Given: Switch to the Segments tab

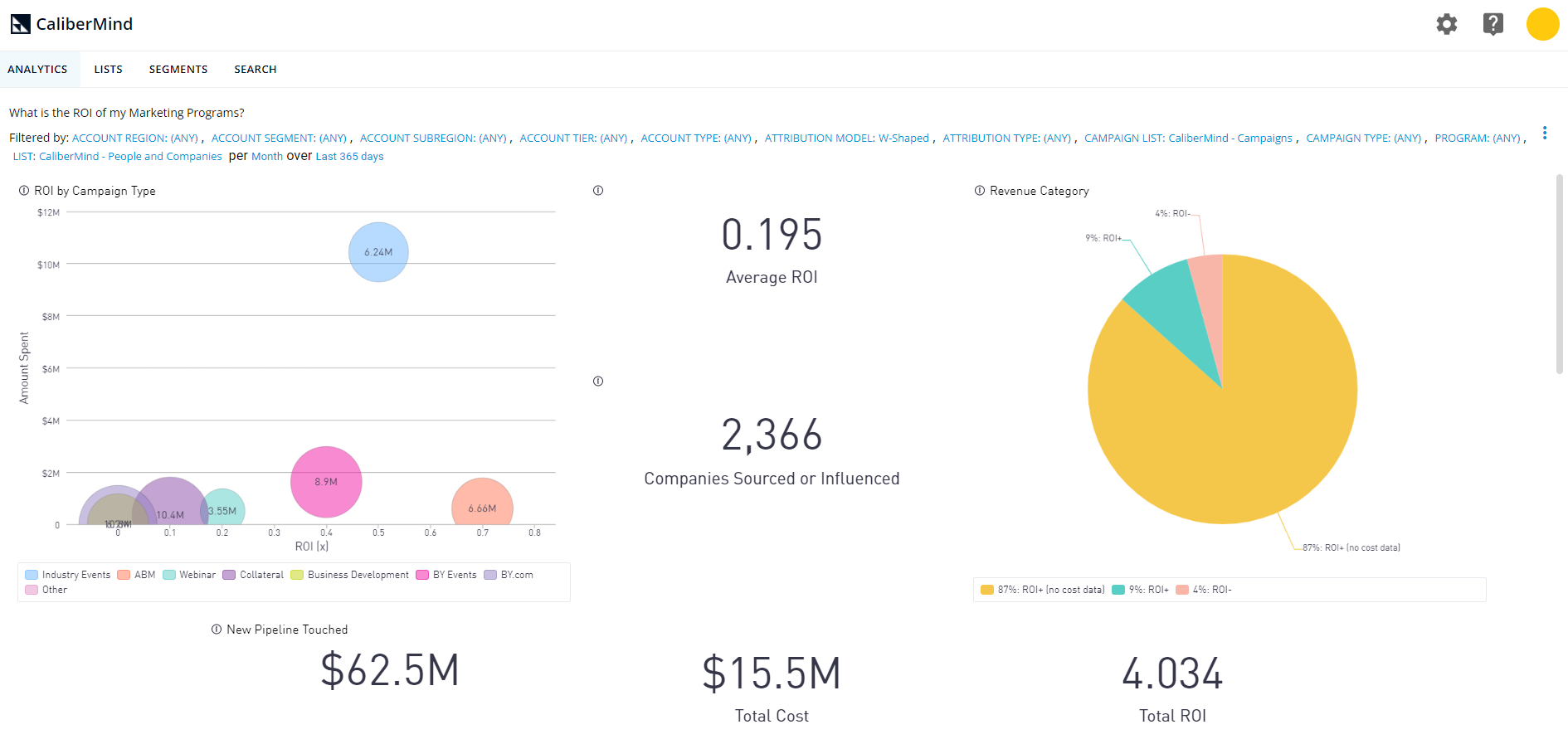Looking at the screenshot, I should (178, 70).
